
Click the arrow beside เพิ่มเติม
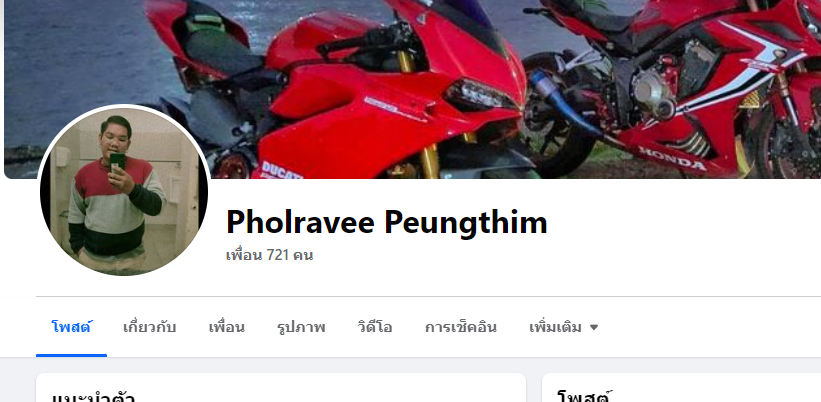pos(594,328)
